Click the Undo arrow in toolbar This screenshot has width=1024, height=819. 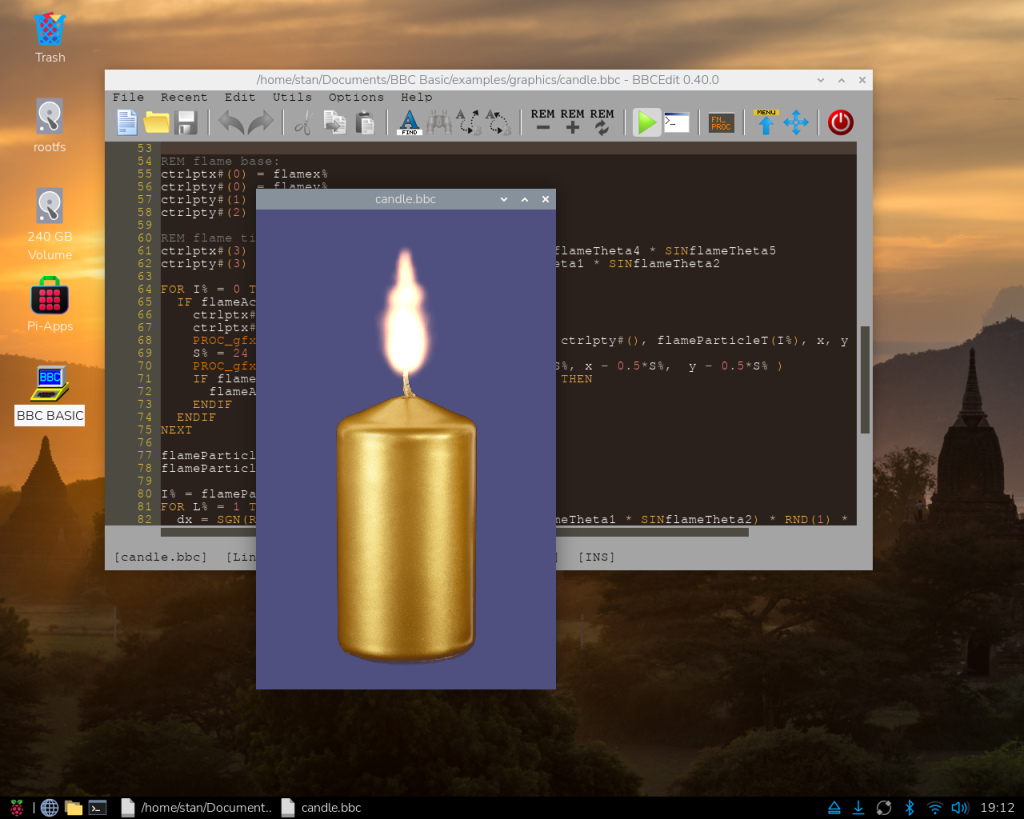point(231,123)
